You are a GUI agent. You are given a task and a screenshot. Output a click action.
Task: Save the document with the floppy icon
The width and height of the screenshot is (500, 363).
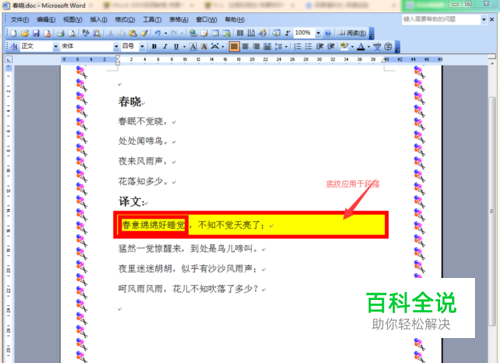[x=36, y=33]
